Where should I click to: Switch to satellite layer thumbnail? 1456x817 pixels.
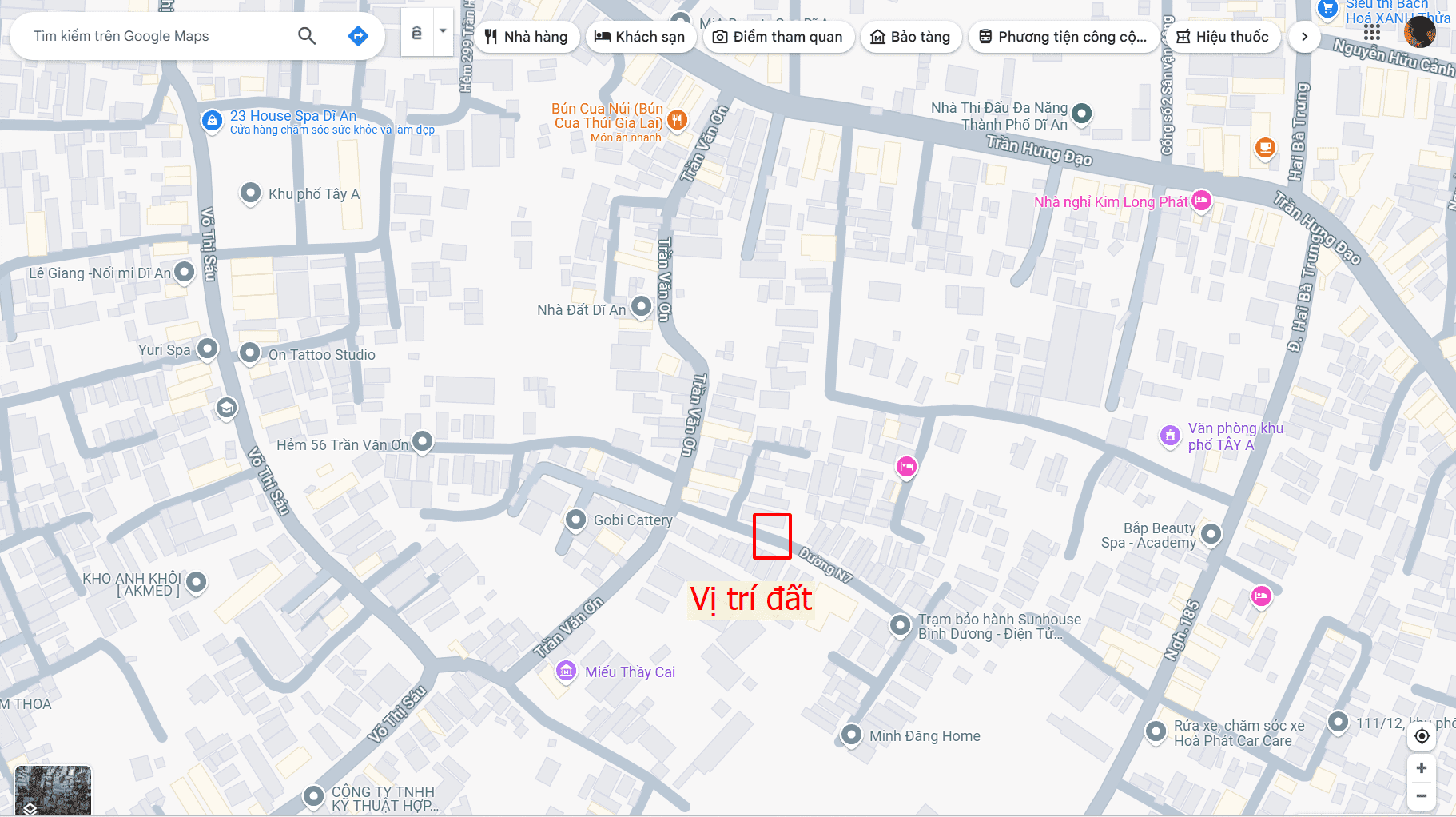click(54, 791)
